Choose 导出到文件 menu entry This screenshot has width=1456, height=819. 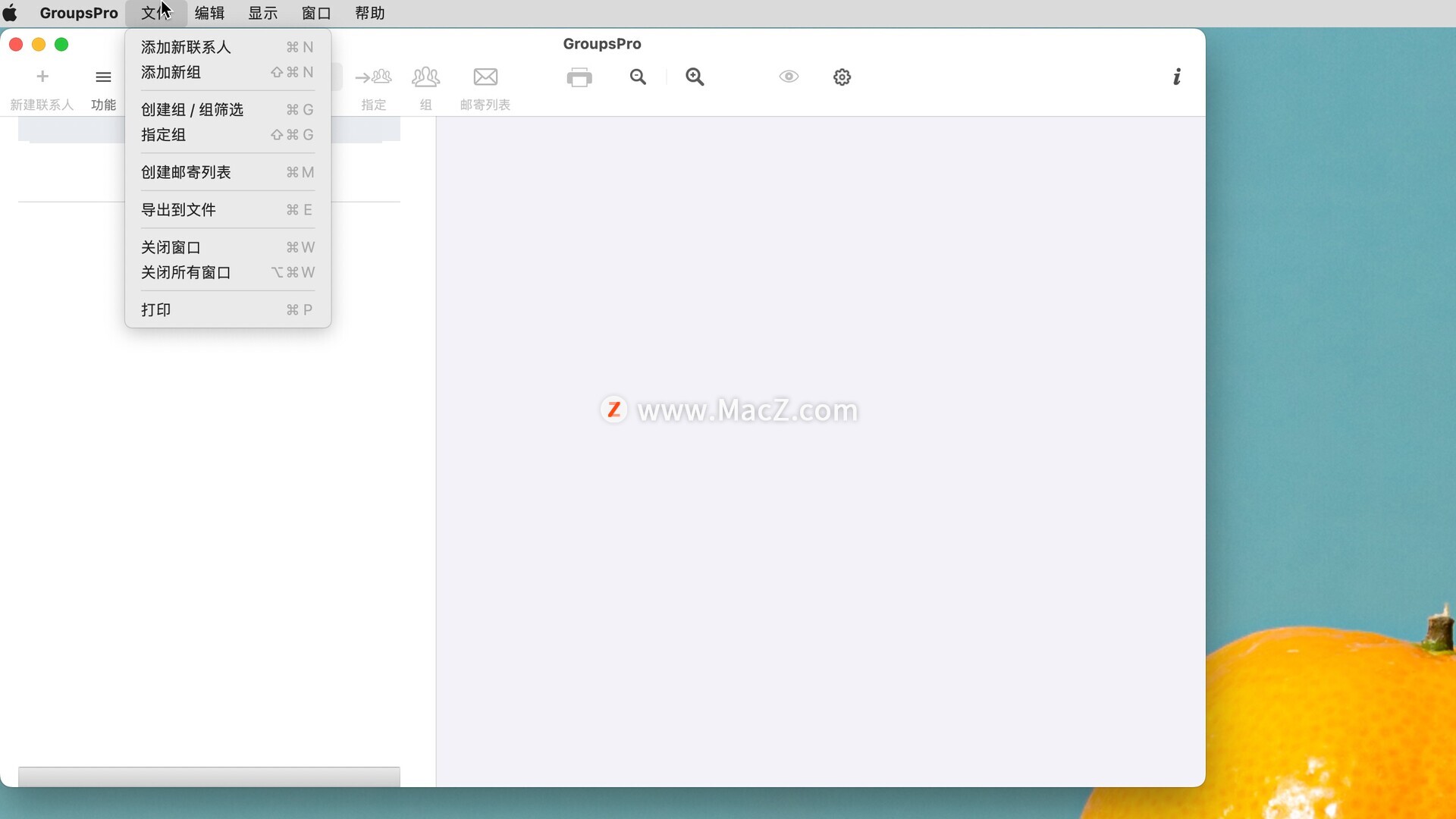pos(227,209)
